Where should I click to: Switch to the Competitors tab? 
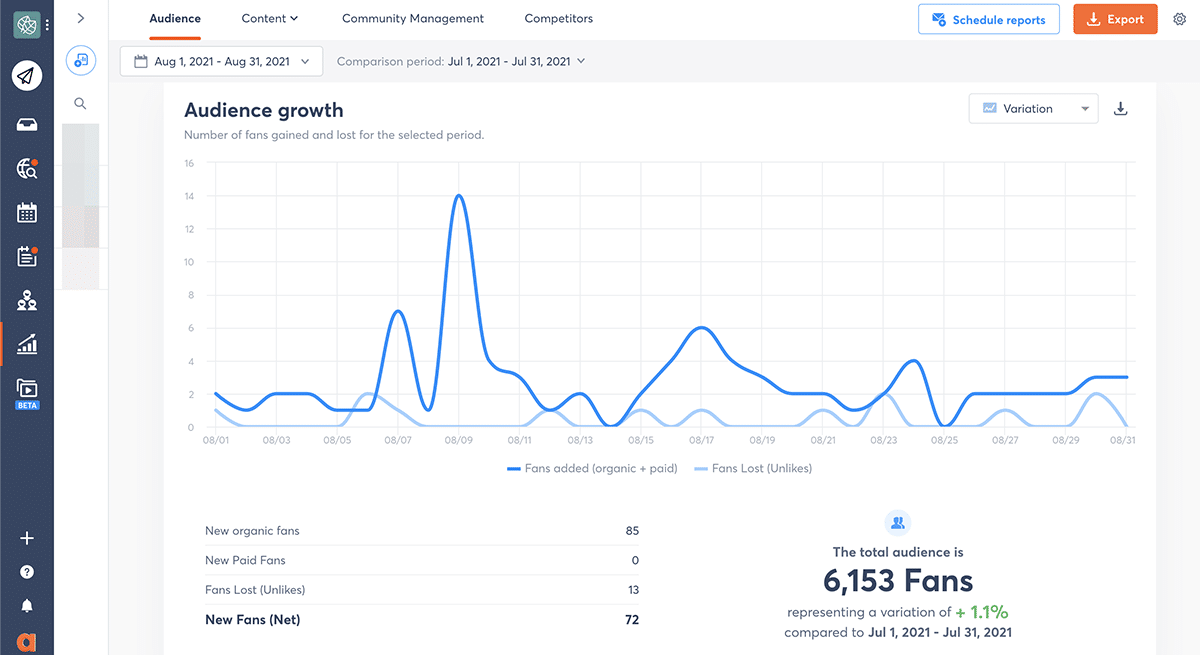pos(558,19)
